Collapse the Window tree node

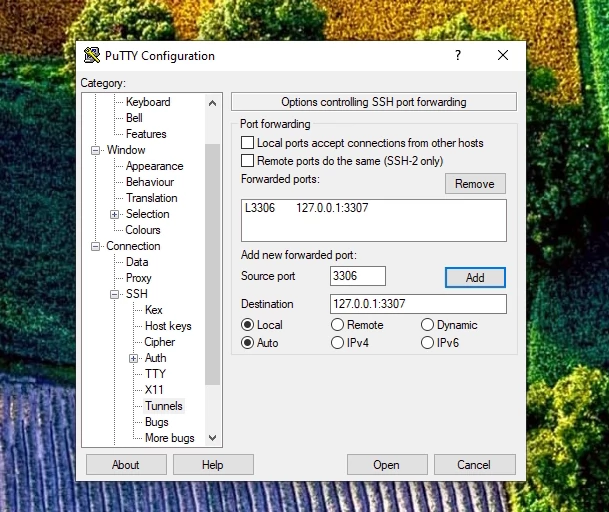(95, 150)
